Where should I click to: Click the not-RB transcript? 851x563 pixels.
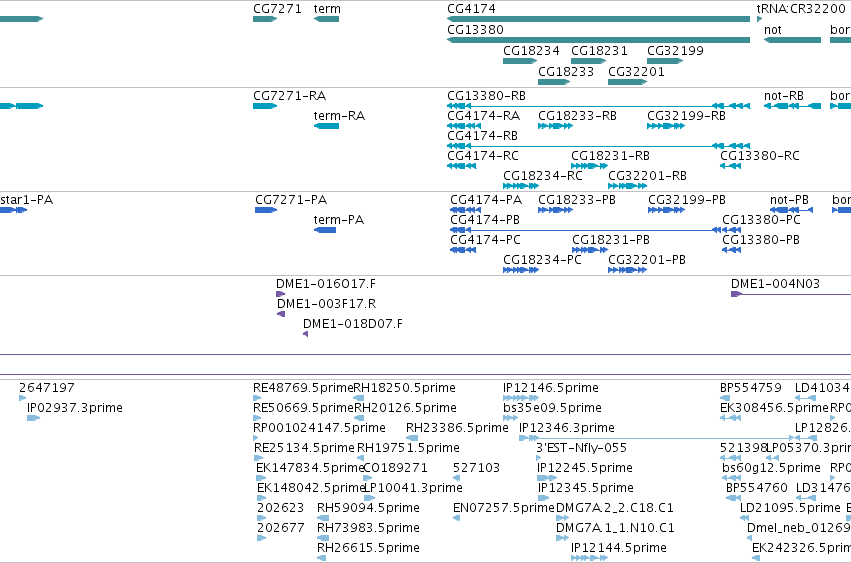click(792, 106)
